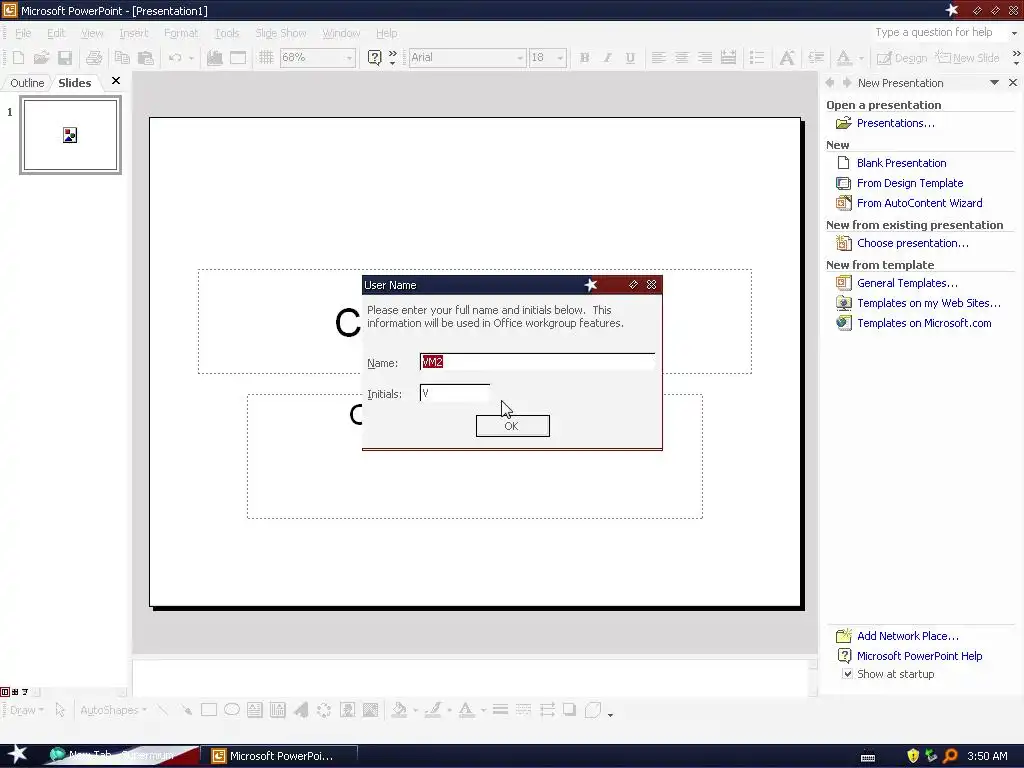Click the Name input field in dialog

[x=537, y=362]
